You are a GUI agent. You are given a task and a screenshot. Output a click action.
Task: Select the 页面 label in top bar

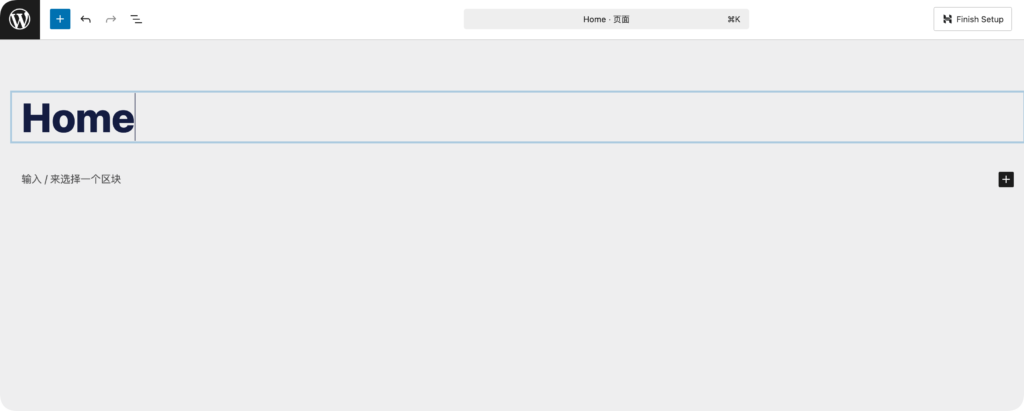pyautogui.click(x=621, y=19)
